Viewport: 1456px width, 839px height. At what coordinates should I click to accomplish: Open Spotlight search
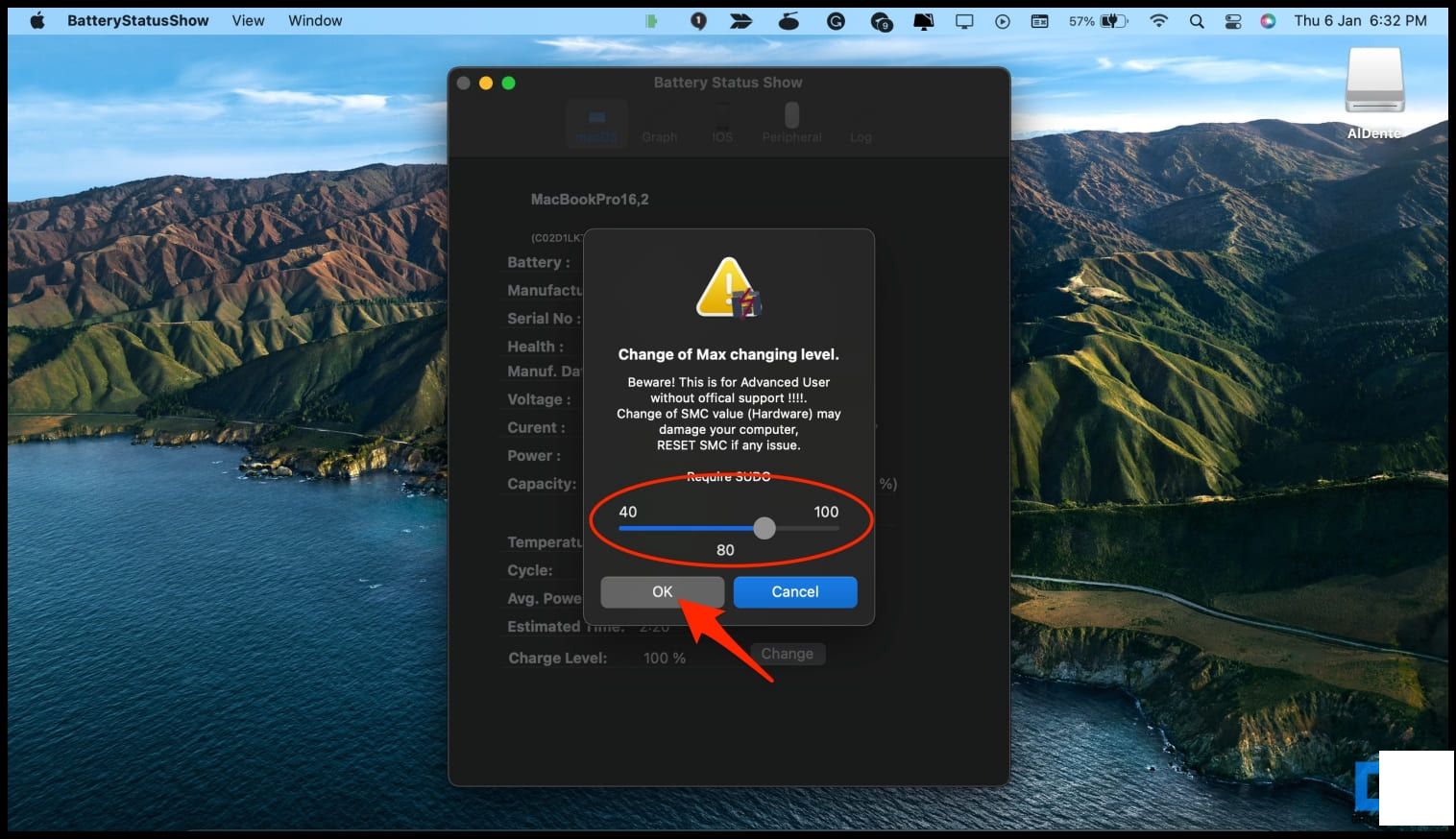click(x=1197, y=20)
